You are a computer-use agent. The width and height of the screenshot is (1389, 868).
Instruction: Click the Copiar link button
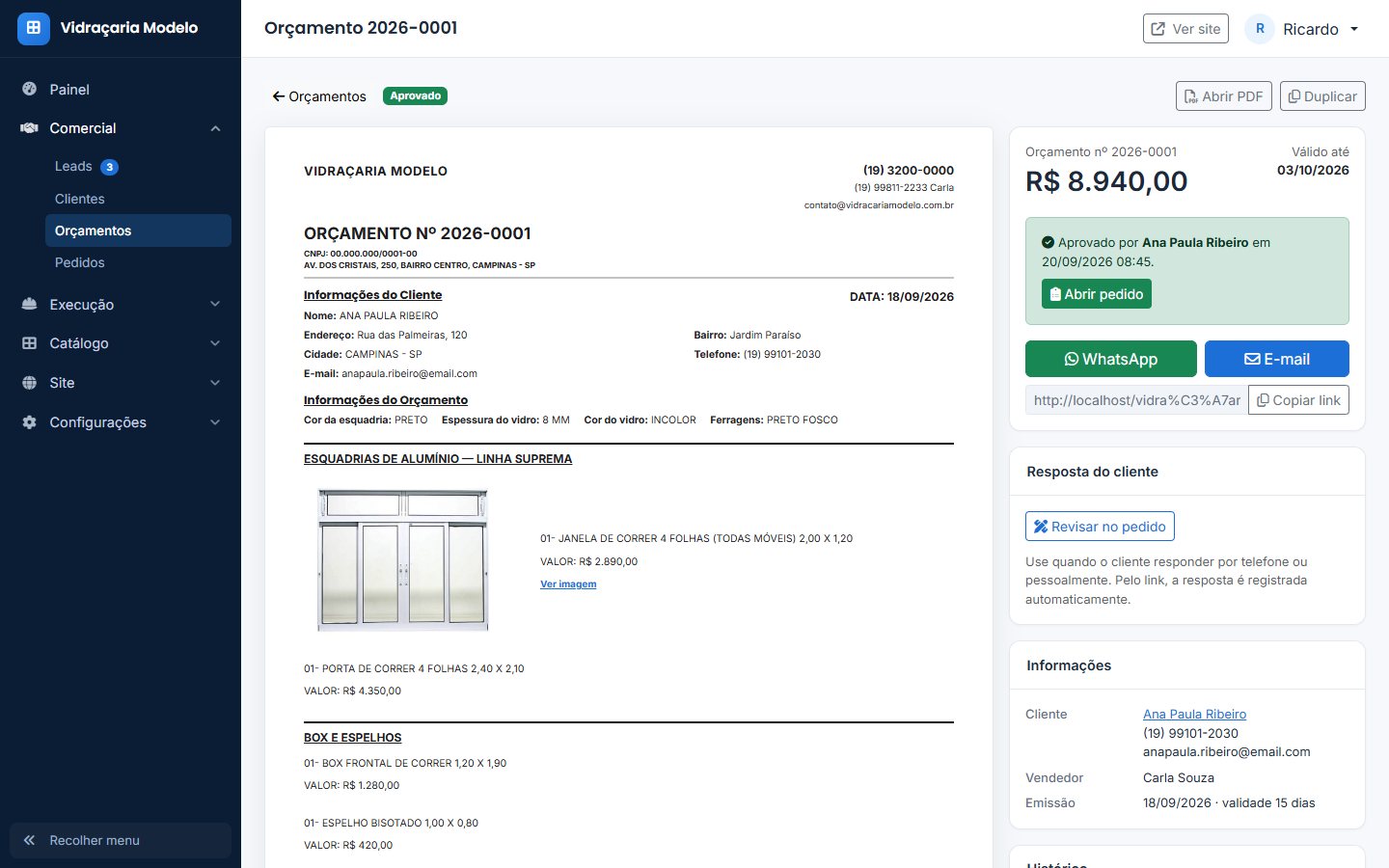pyautogui.click(x=1298, y=400)
